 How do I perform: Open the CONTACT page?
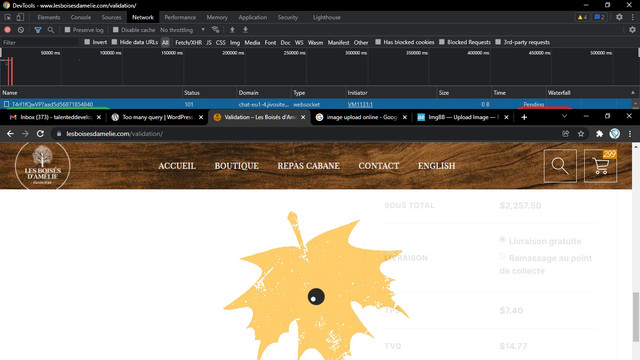click(x=378, y=166)
